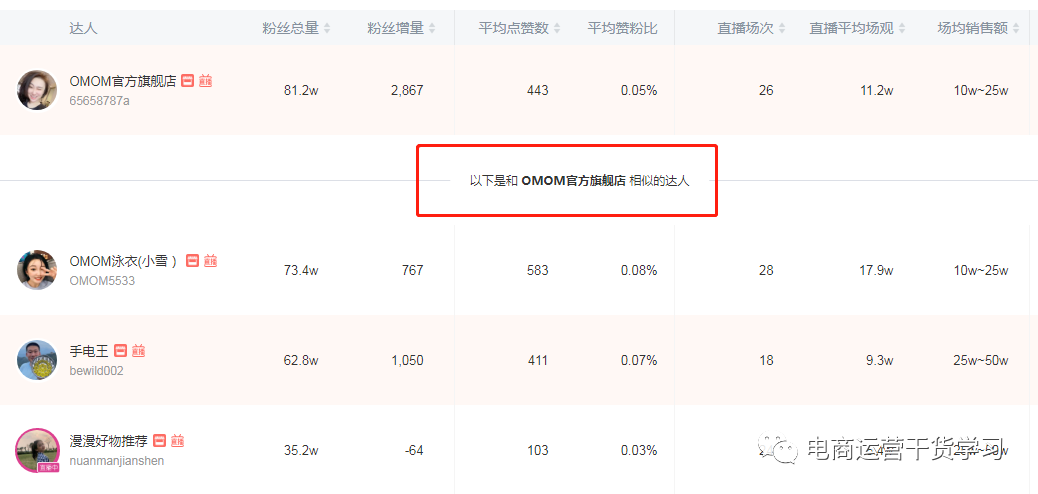Image resolution: width=1038 pixels, height=494 pixels.
Task: Click 18 live sessions value
Action: tap(766, 361)
